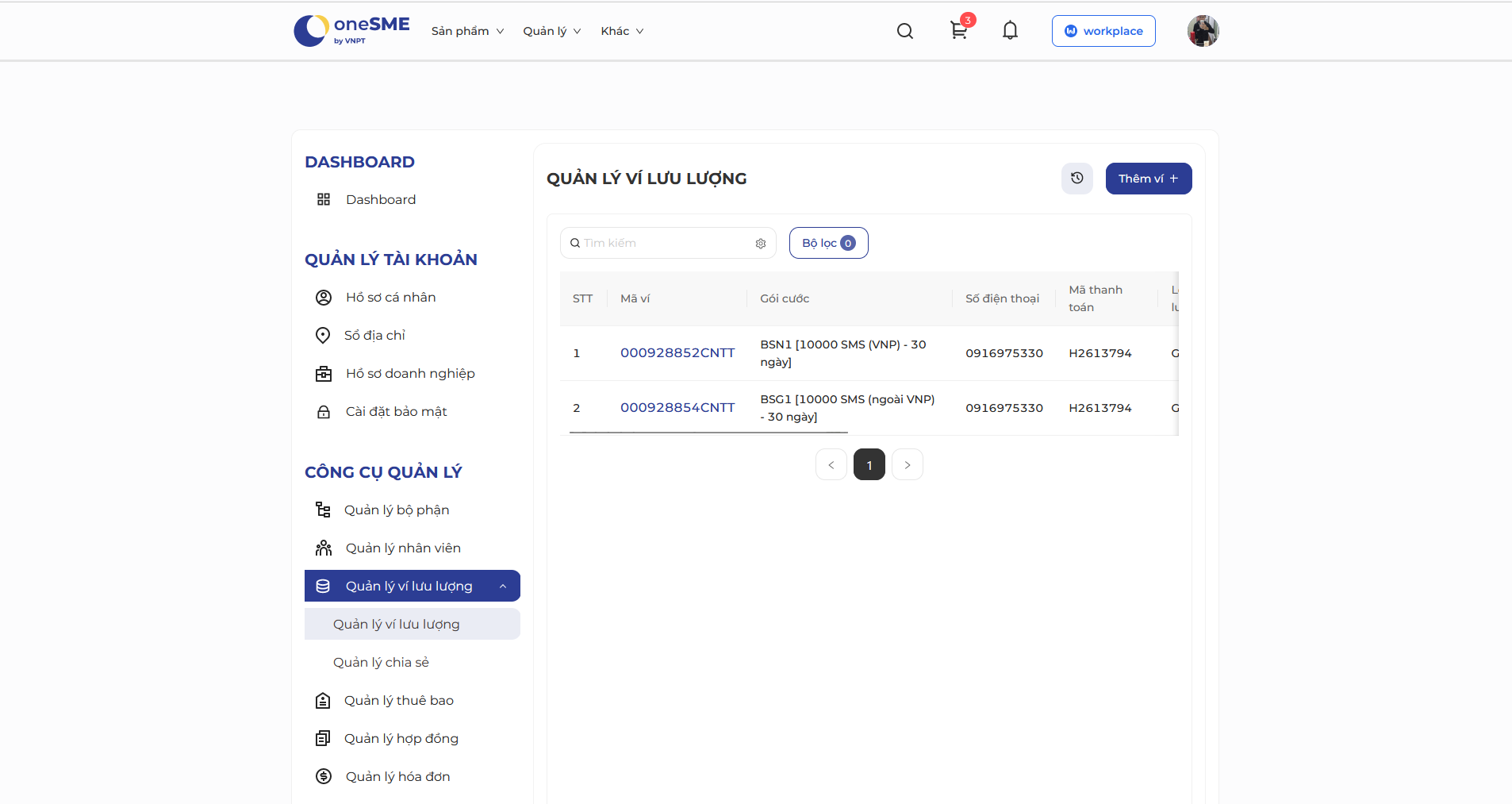
Task: Open wallet 000928852CNTT link
Action: [677, 353]
